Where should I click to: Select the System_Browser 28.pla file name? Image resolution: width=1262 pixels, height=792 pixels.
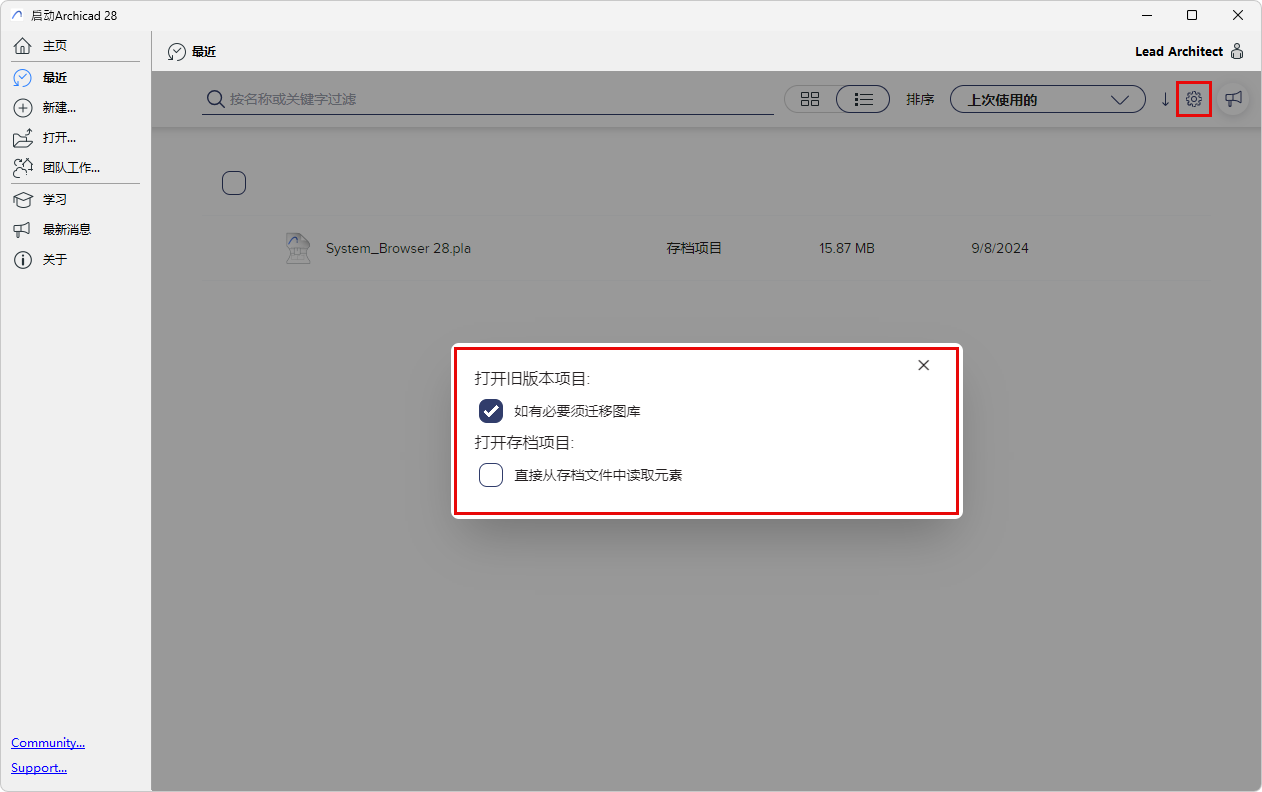398,248
